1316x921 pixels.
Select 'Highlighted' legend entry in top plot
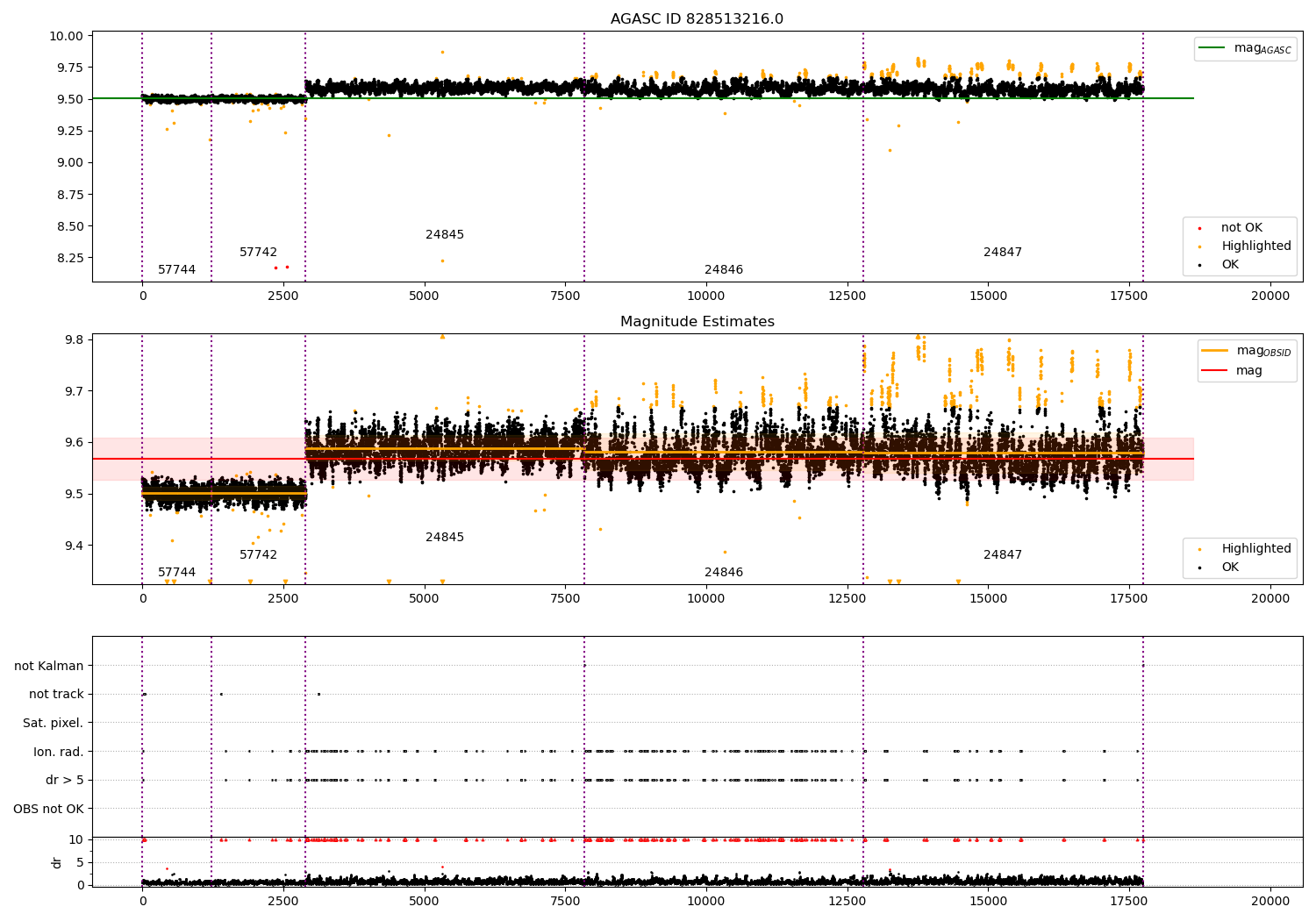point(1255,246)
